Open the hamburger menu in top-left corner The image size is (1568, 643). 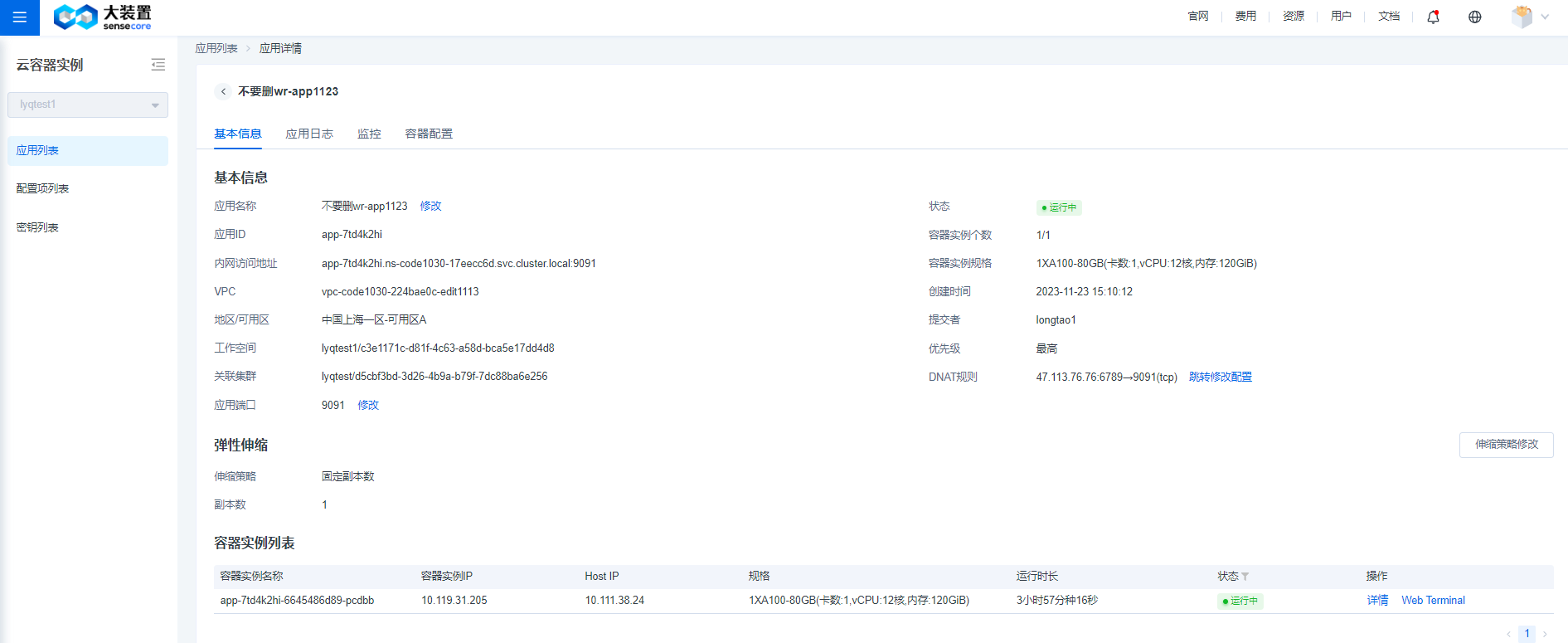pos(19,17)
